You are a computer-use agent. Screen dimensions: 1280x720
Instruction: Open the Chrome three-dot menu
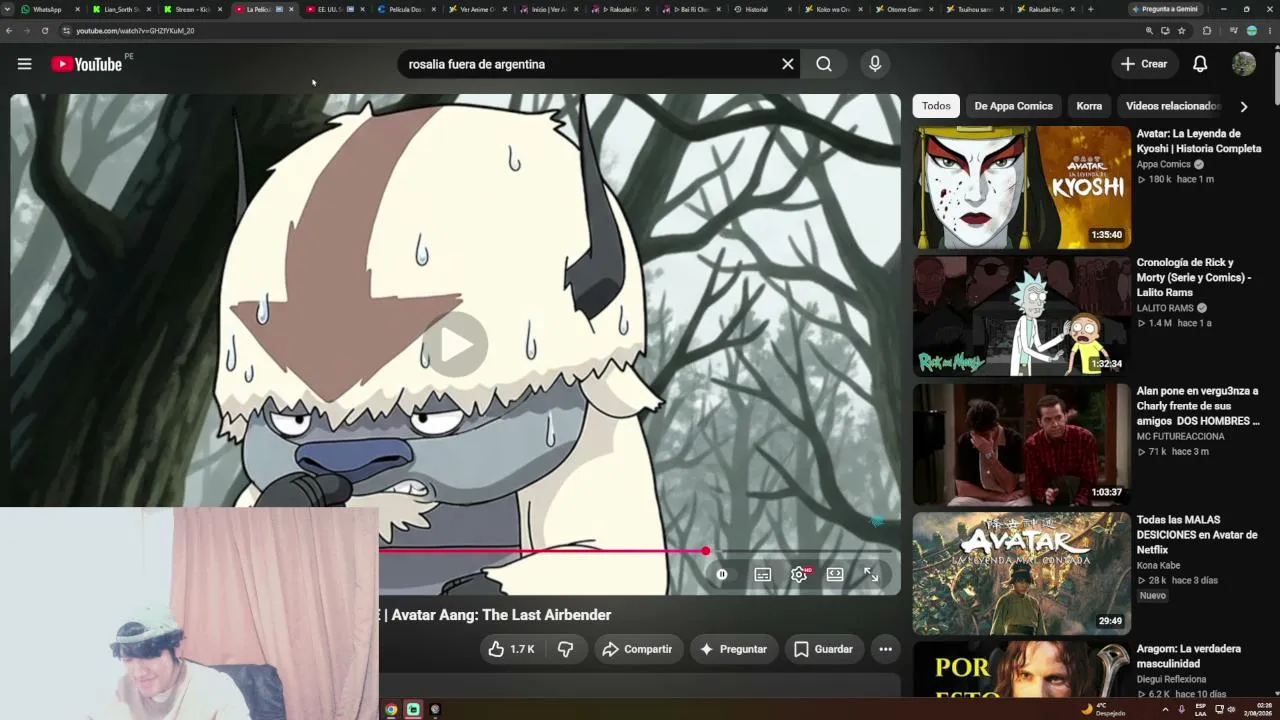tap(1269, 31)
